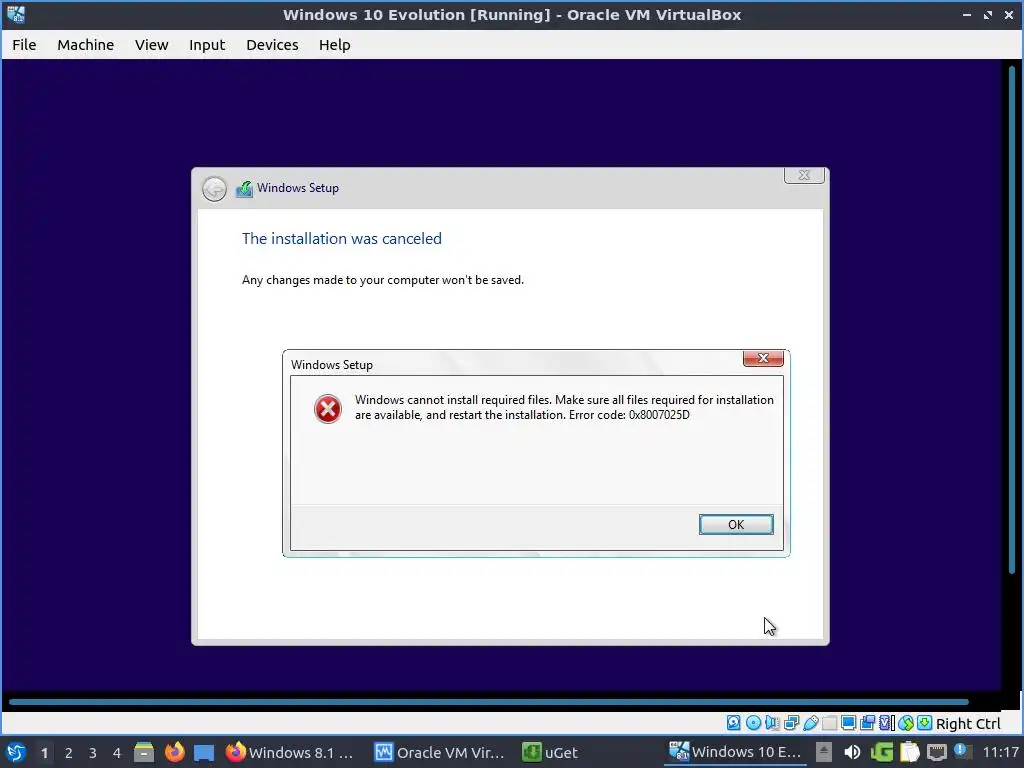Click the VM window vertical scrollbar
Screen dimensions: 1024x768
[1012, 320]
